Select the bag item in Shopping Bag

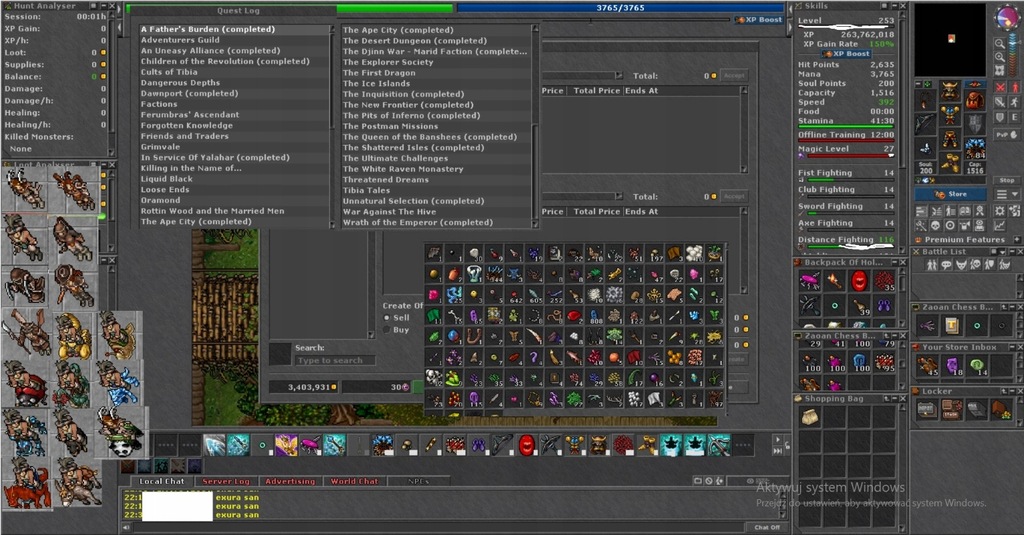coord(810,417)
